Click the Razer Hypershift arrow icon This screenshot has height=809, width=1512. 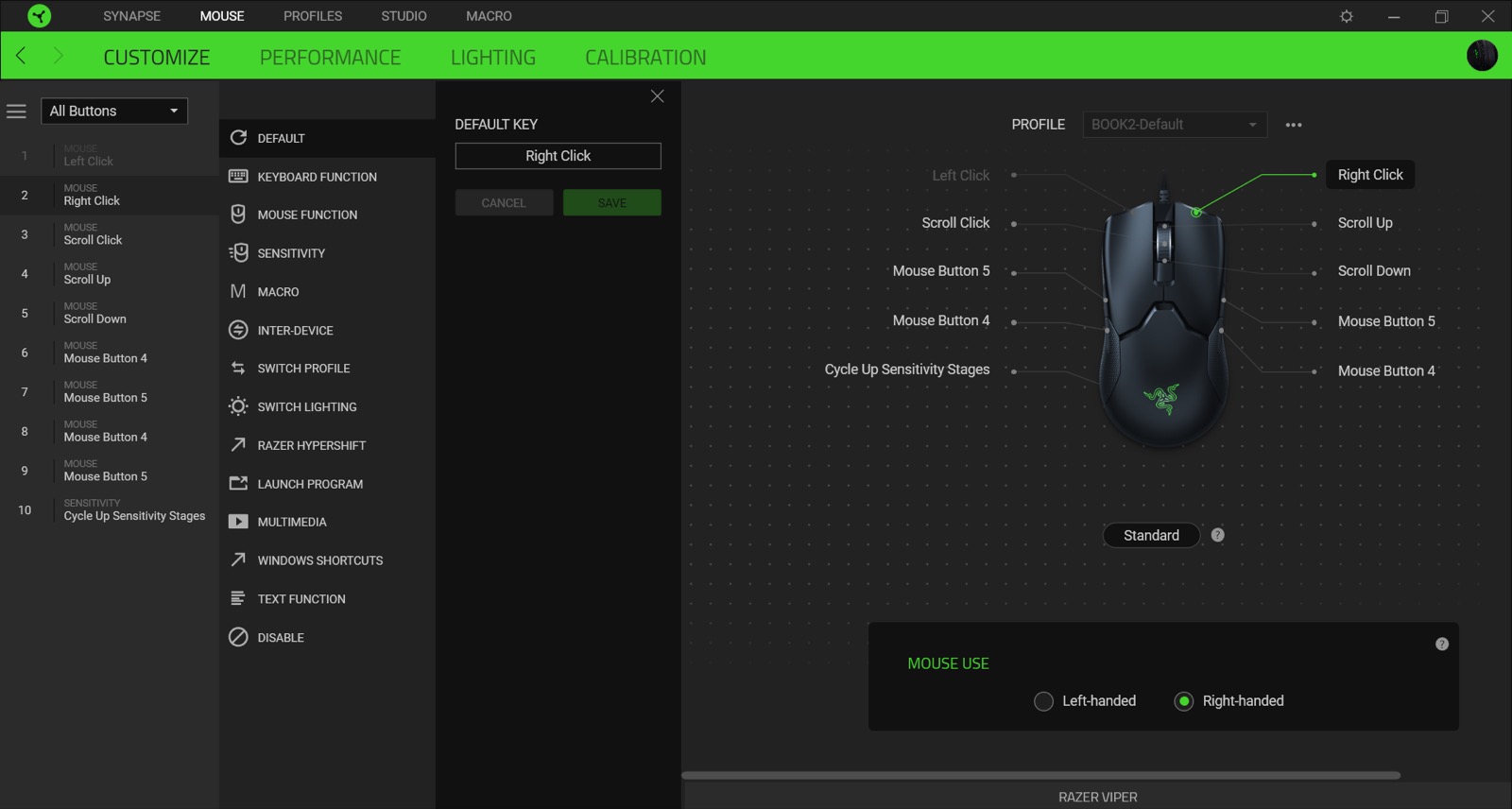pos(238,445)
